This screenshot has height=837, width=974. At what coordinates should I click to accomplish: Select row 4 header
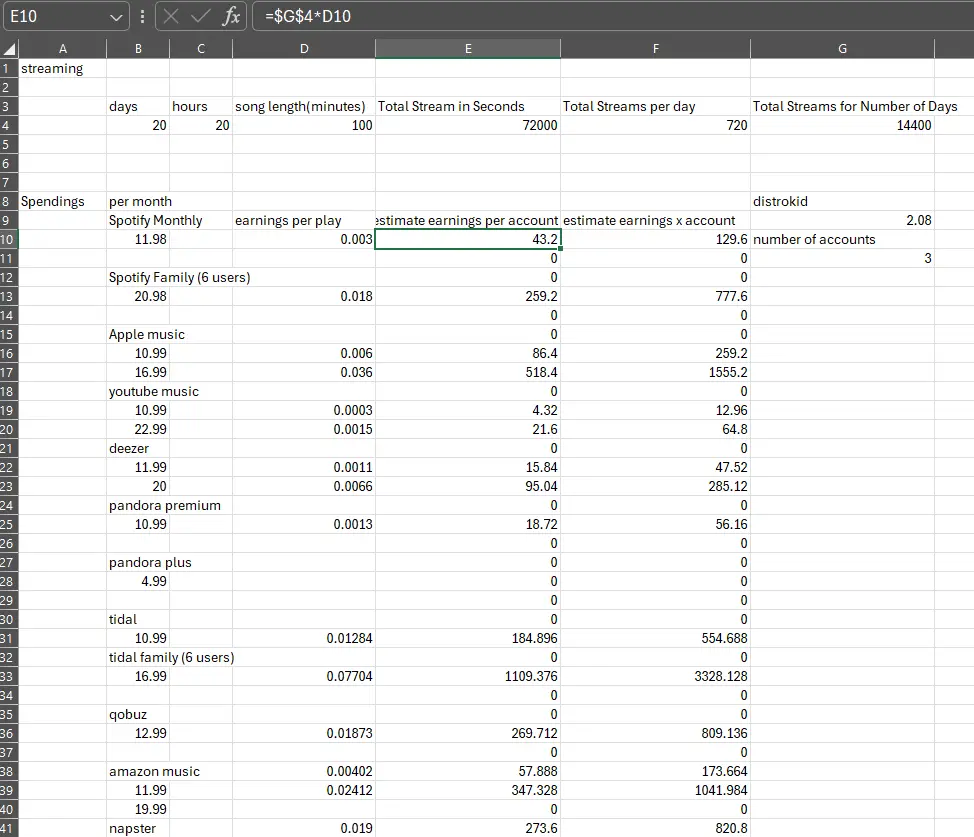pyautogui.click(x=9, y=126)
